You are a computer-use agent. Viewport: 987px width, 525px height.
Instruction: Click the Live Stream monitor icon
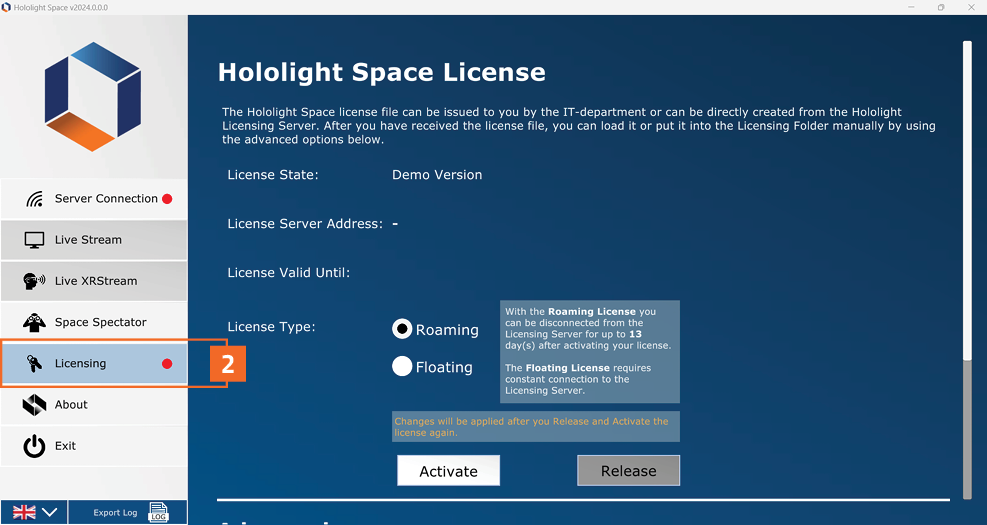tap(34, 240)
